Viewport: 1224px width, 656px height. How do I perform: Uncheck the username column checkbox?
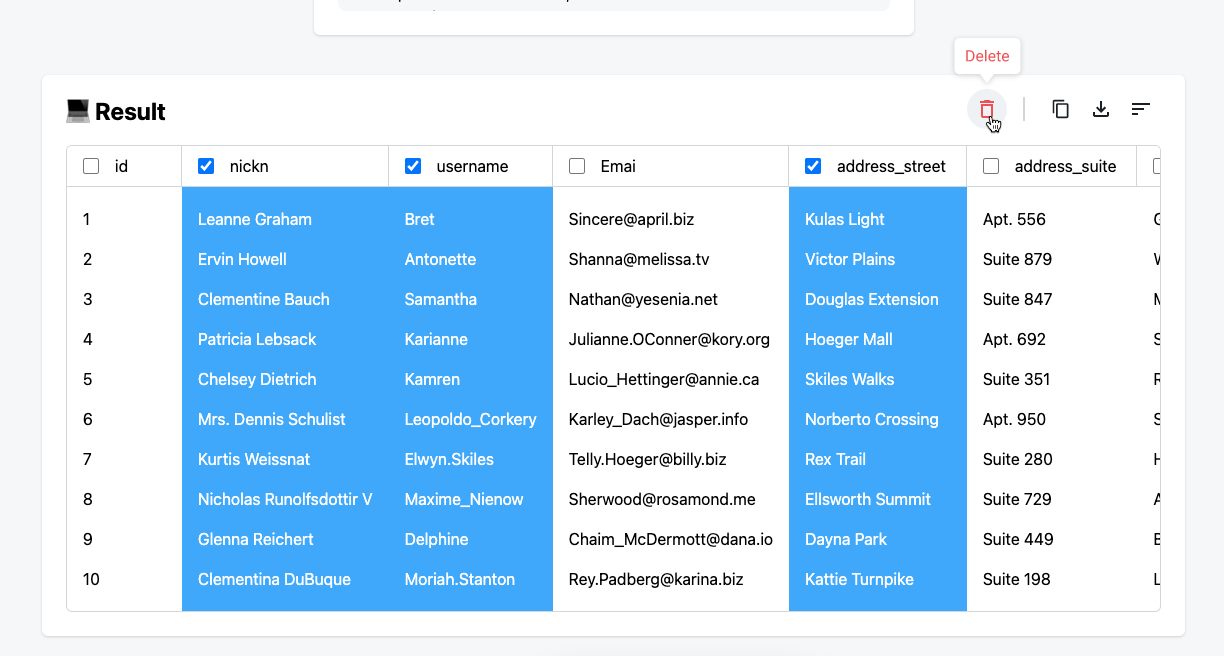point(413,166)
